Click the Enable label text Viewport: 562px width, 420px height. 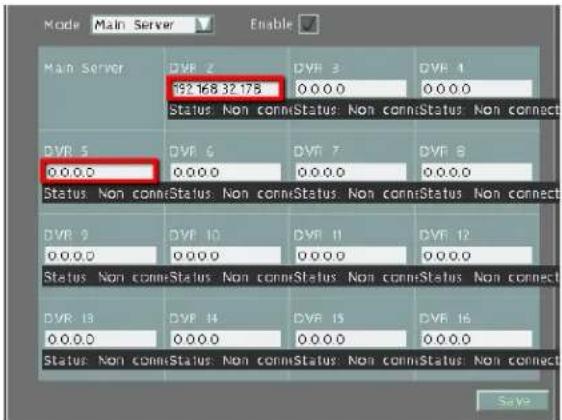pos(271,24)
